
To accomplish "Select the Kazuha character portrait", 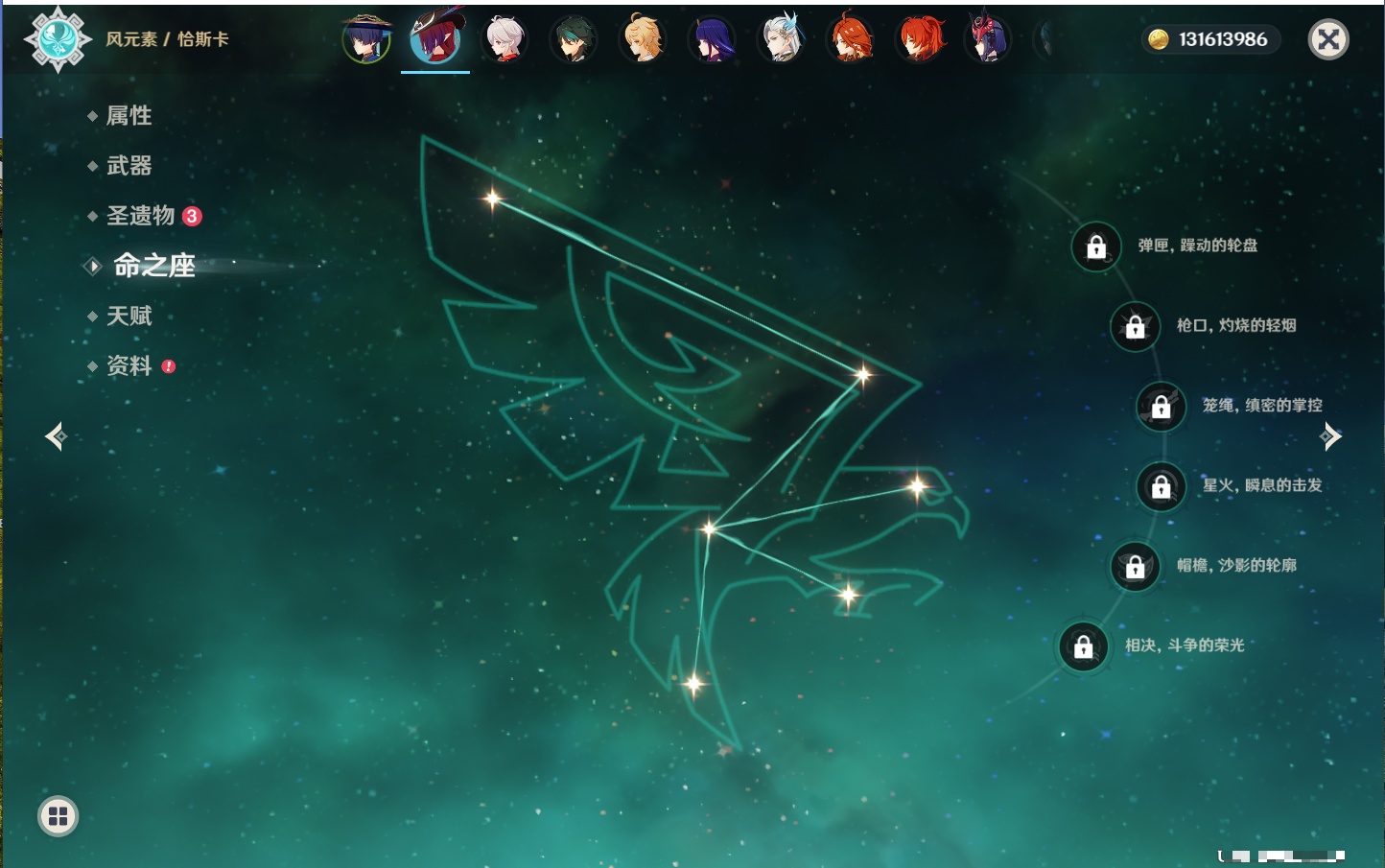I will click(505, 39).
